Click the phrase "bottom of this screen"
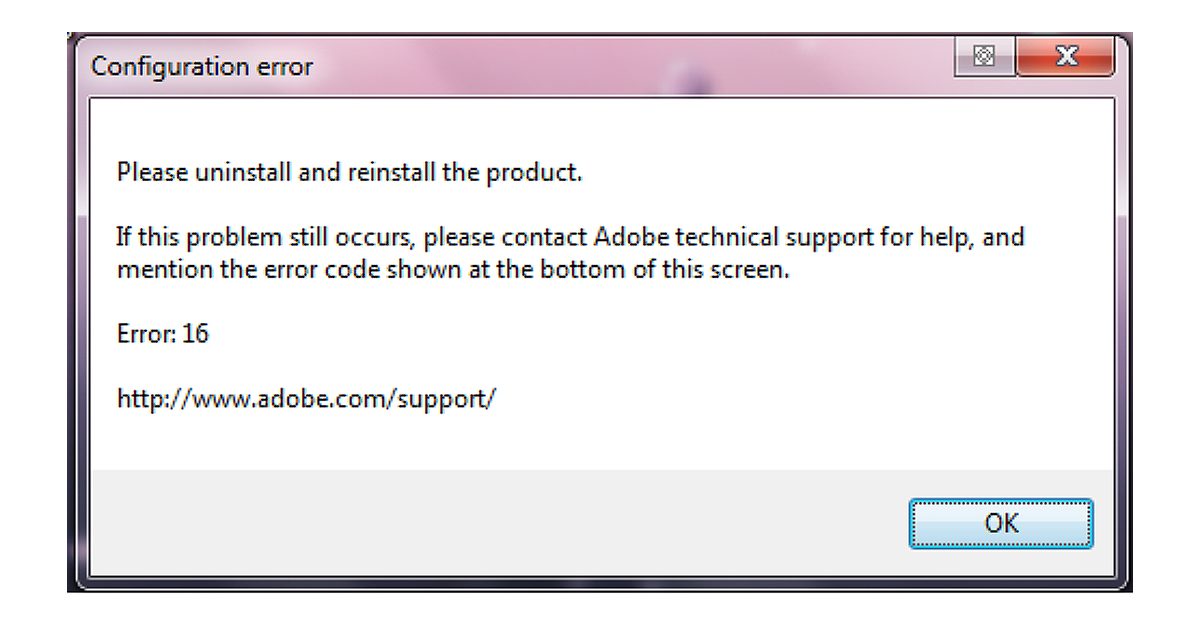The height and width of the screenshot is (627, 1200). pos(681,270)
